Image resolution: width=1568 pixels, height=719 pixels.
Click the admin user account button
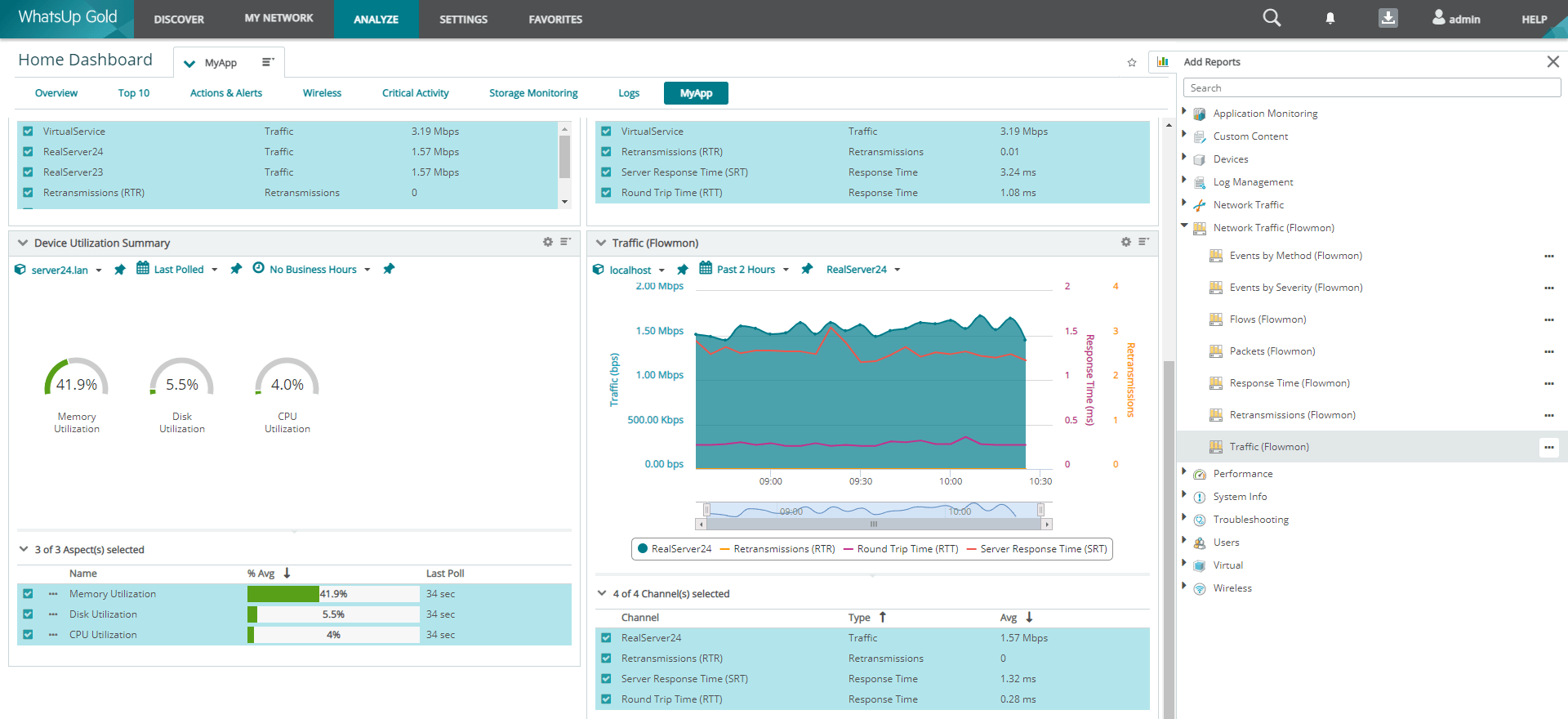(1456, 19)
